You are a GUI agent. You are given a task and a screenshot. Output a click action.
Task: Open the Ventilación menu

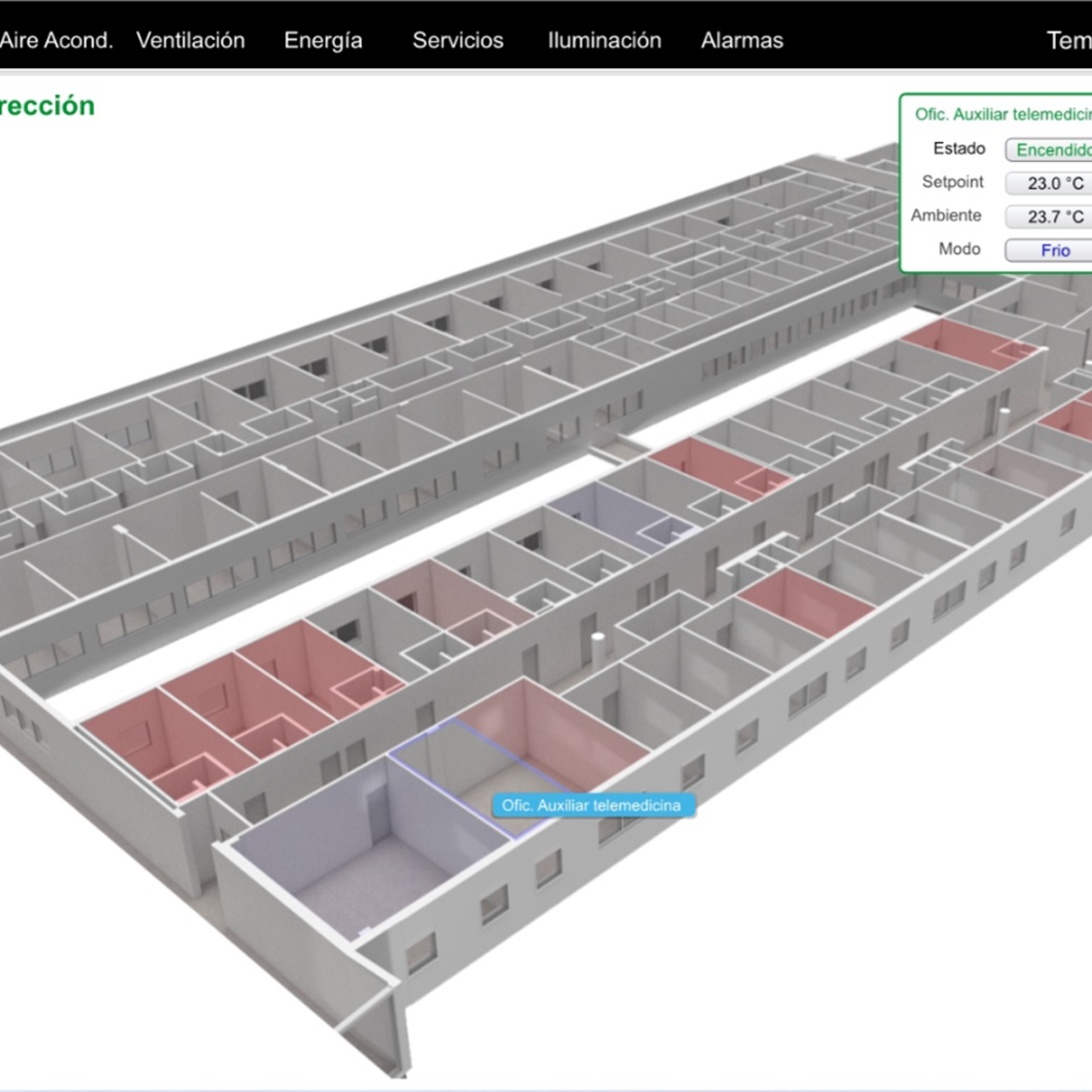point(190,41)
